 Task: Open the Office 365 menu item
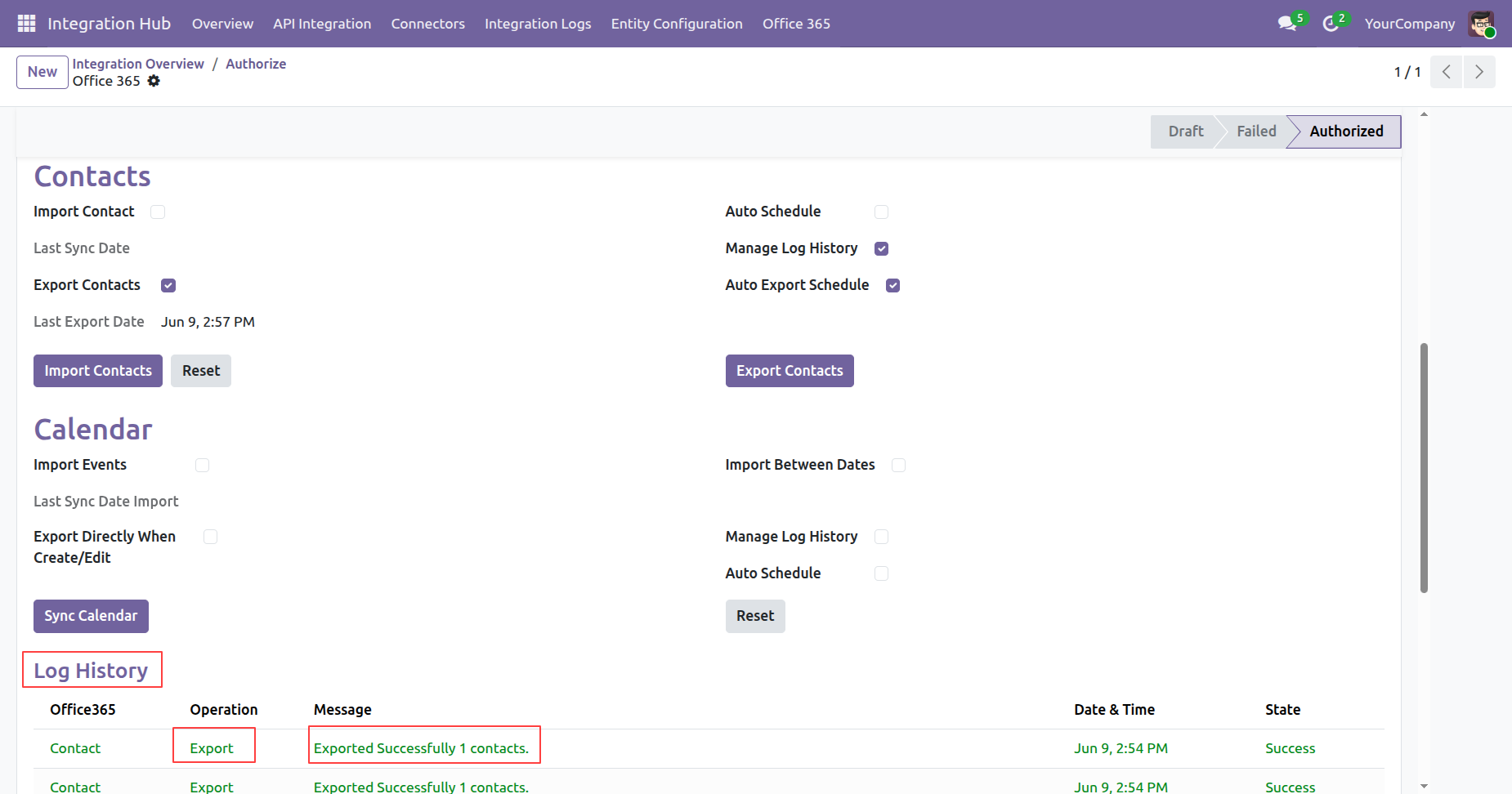click(796, 24)
